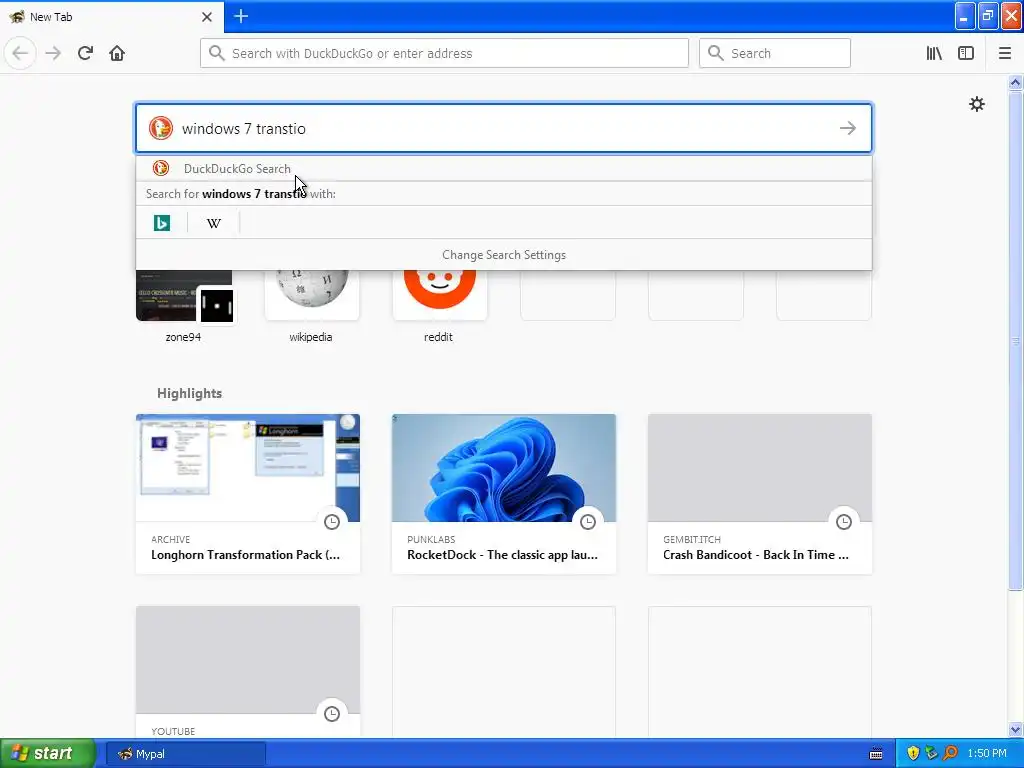
Task: Open the security shield tray icon
Action: (913, 754)
